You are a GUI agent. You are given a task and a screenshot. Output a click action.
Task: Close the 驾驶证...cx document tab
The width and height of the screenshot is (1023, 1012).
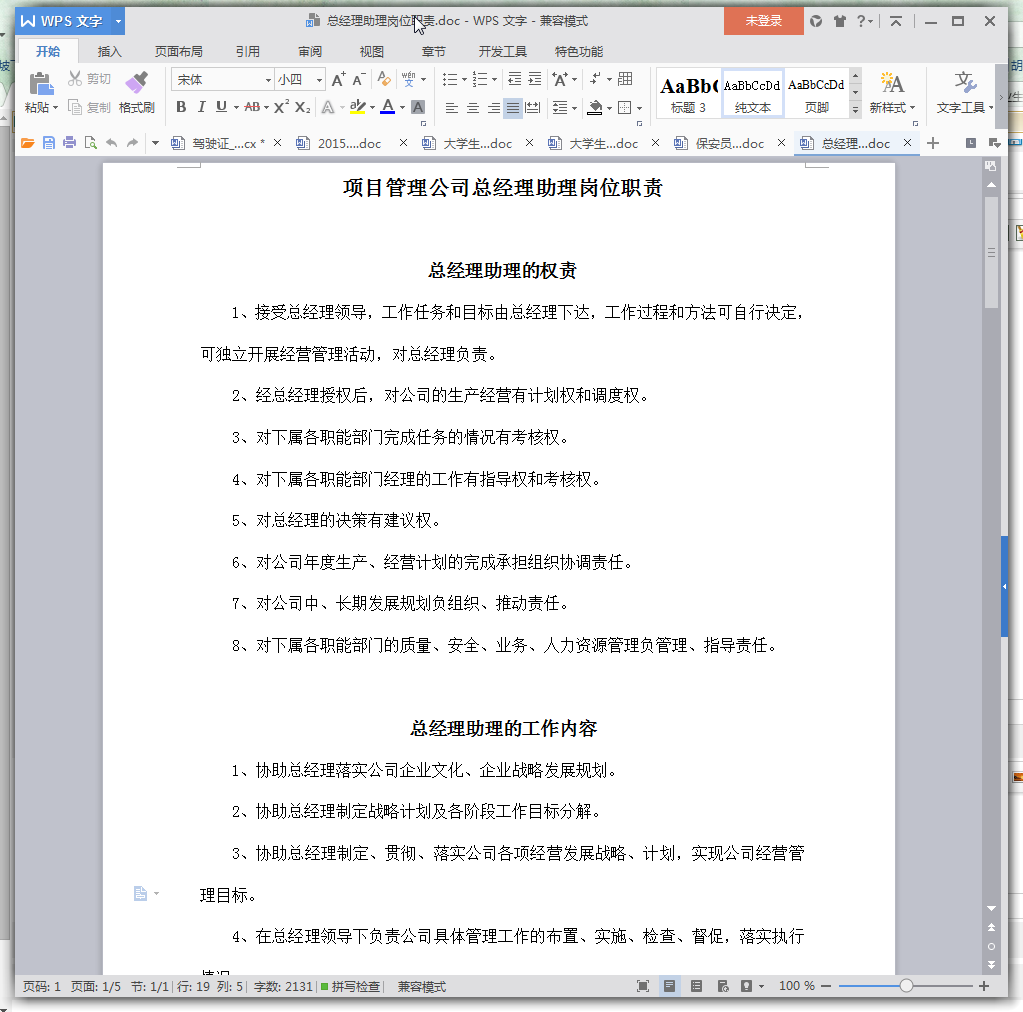coord(277,143)
